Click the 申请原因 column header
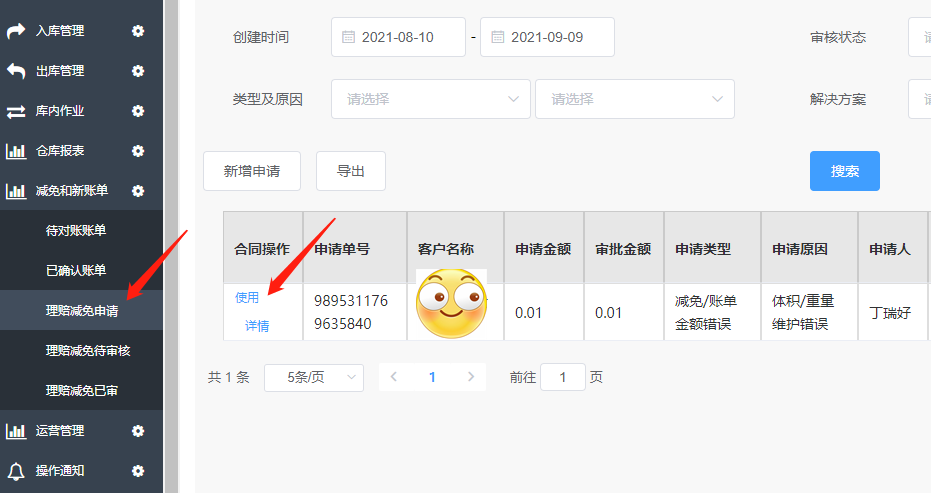 [809, 248]
